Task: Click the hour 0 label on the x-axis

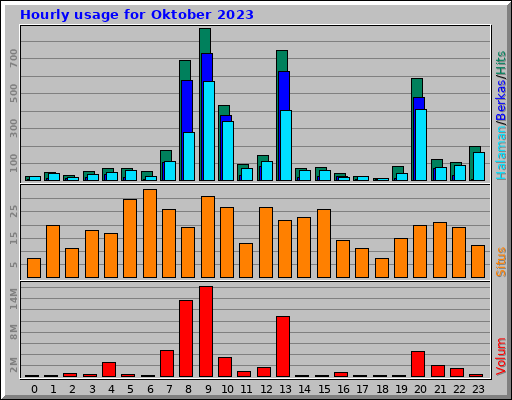Action: (x=34, y=389)
